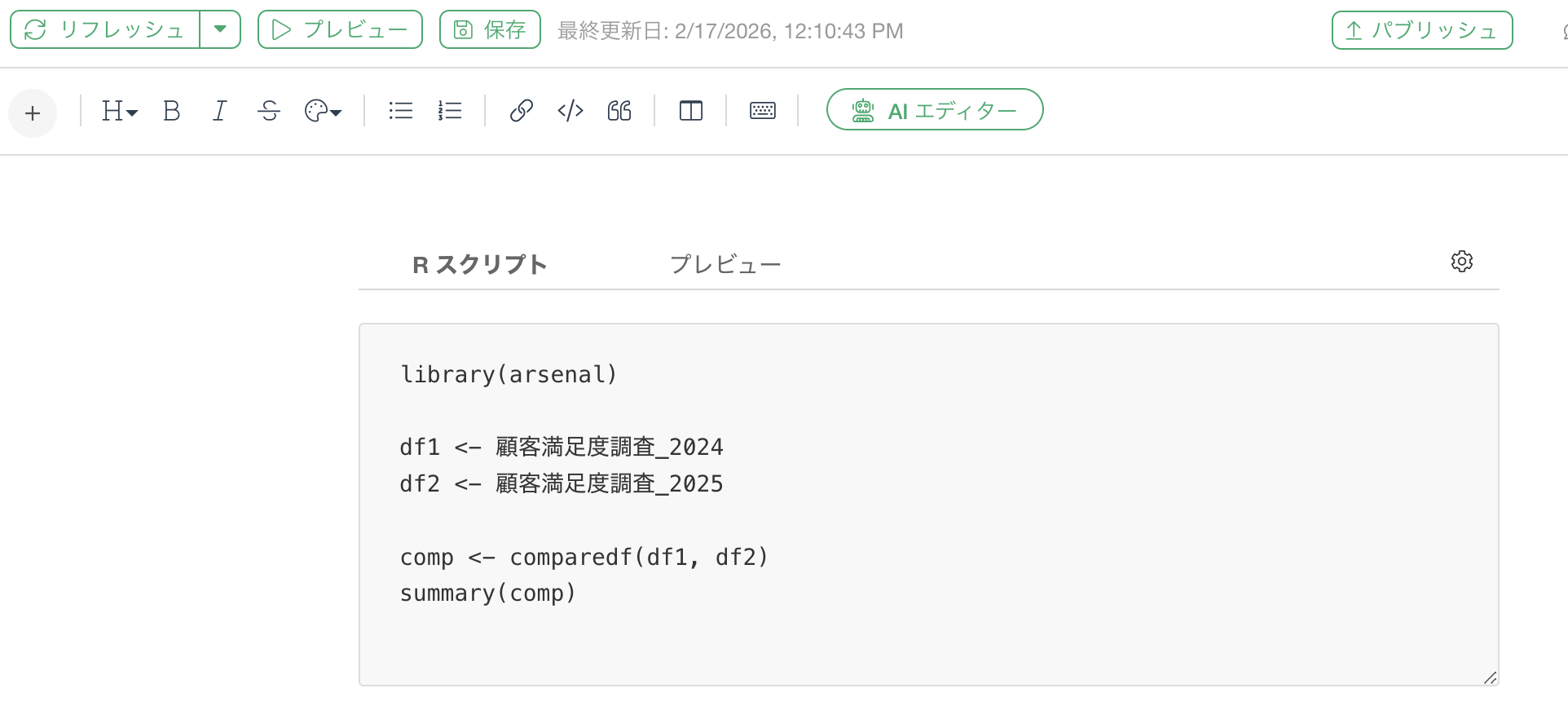The image size is (1568, 719).
Task: Insert a hyperlink with the link icon
Action: click(521, 111)
